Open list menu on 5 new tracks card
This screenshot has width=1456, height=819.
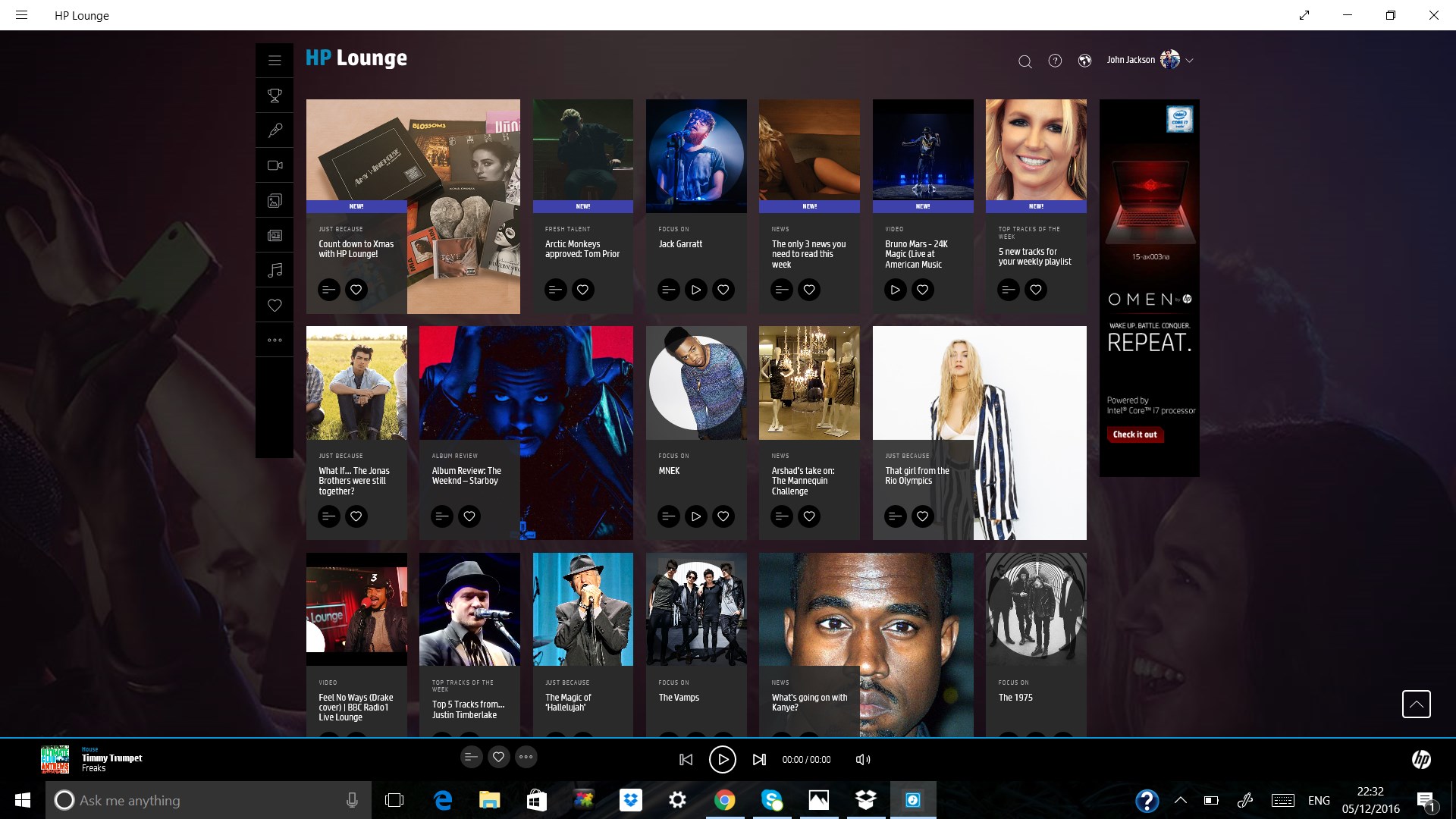coord(1008,290)
